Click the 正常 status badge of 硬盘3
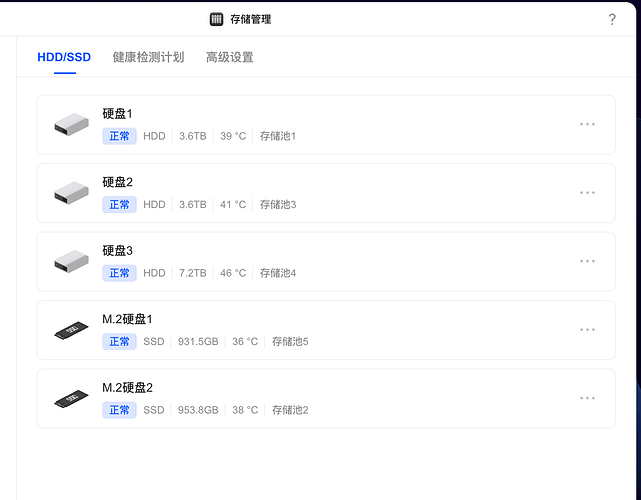 (x=119, y=273)
